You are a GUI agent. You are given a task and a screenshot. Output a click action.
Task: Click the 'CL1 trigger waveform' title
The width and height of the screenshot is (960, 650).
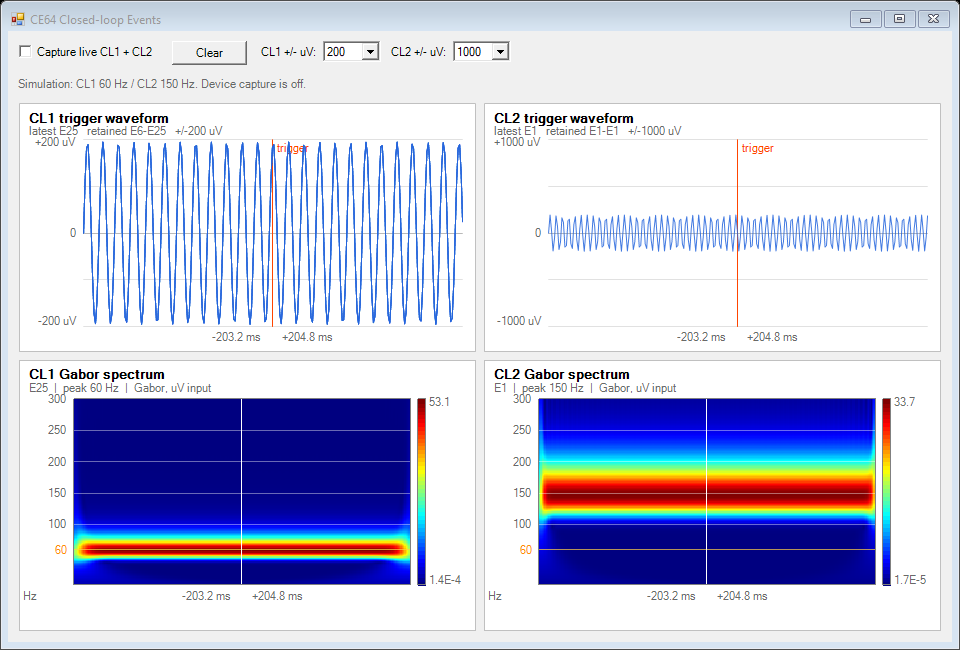coord(99,118)
